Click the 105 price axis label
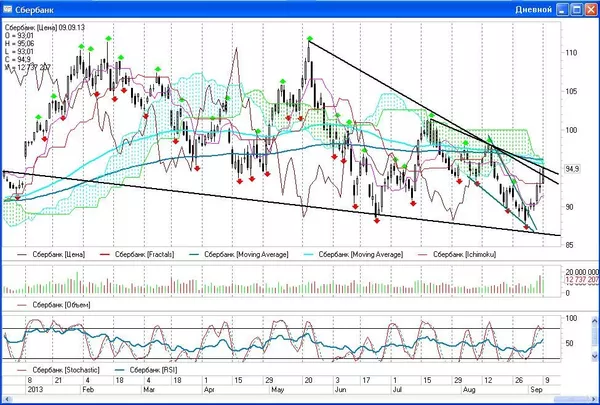 pyautogui.click(x=572, y=91)
